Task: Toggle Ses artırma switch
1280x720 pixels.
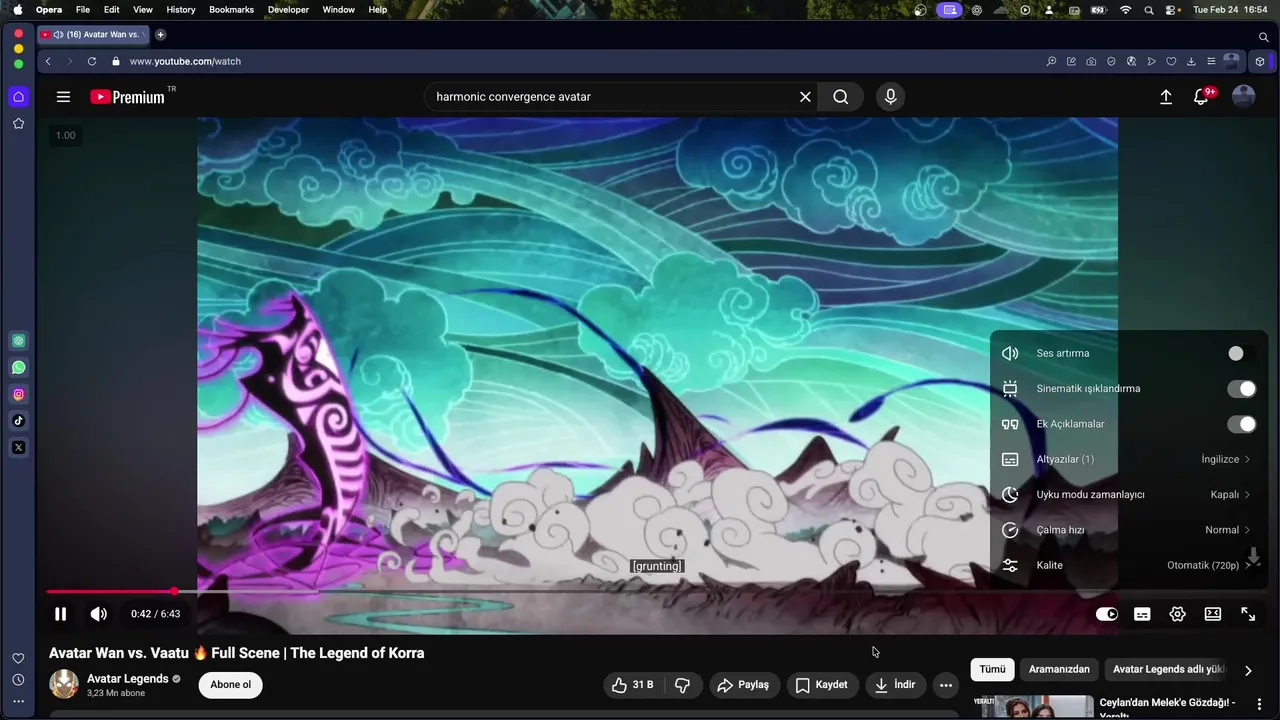Action: pos(1241,353)
